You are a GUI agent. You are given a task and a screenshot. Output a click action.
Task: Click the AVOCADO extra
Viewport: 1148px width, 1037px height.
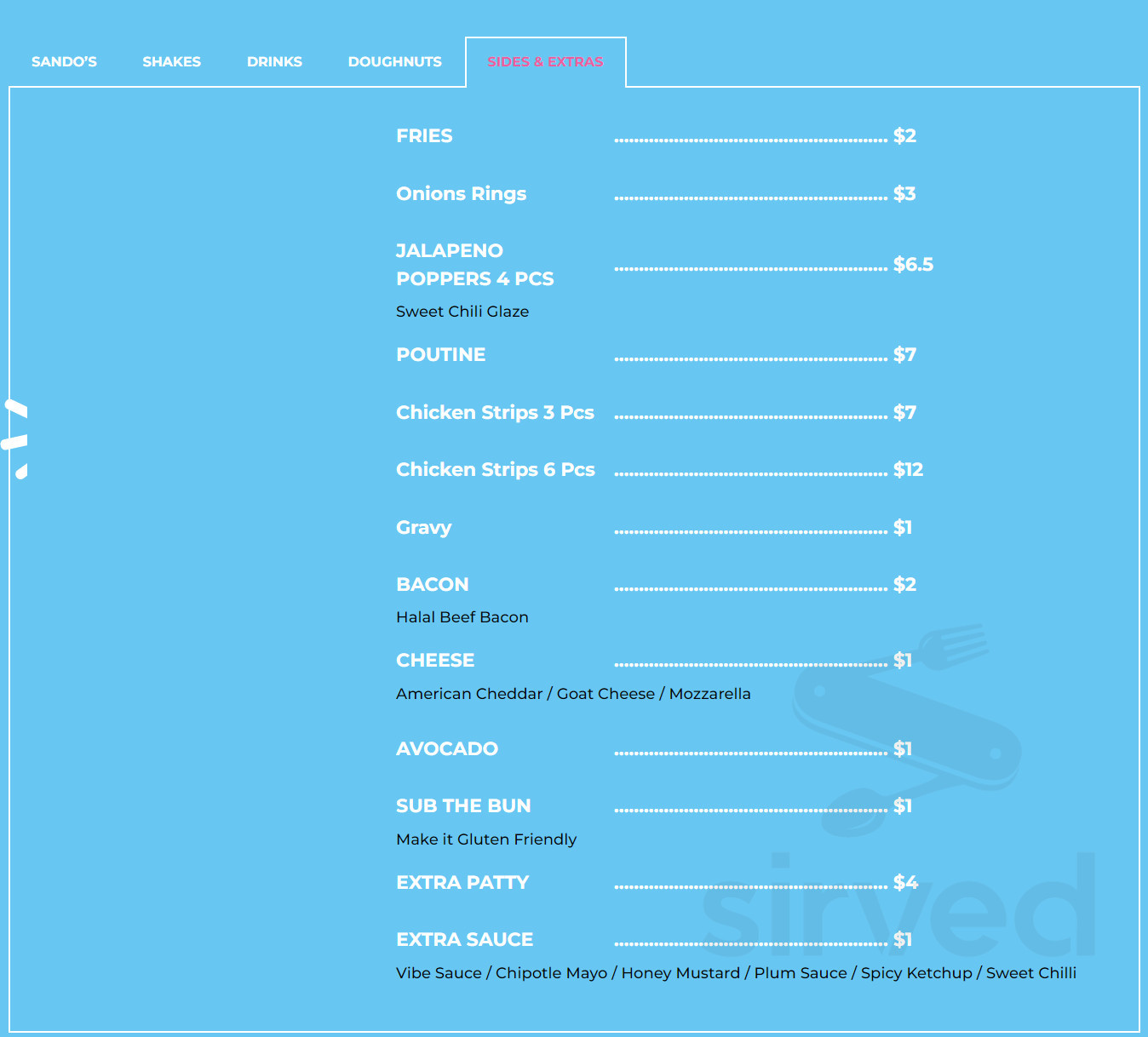coord(446,749)
